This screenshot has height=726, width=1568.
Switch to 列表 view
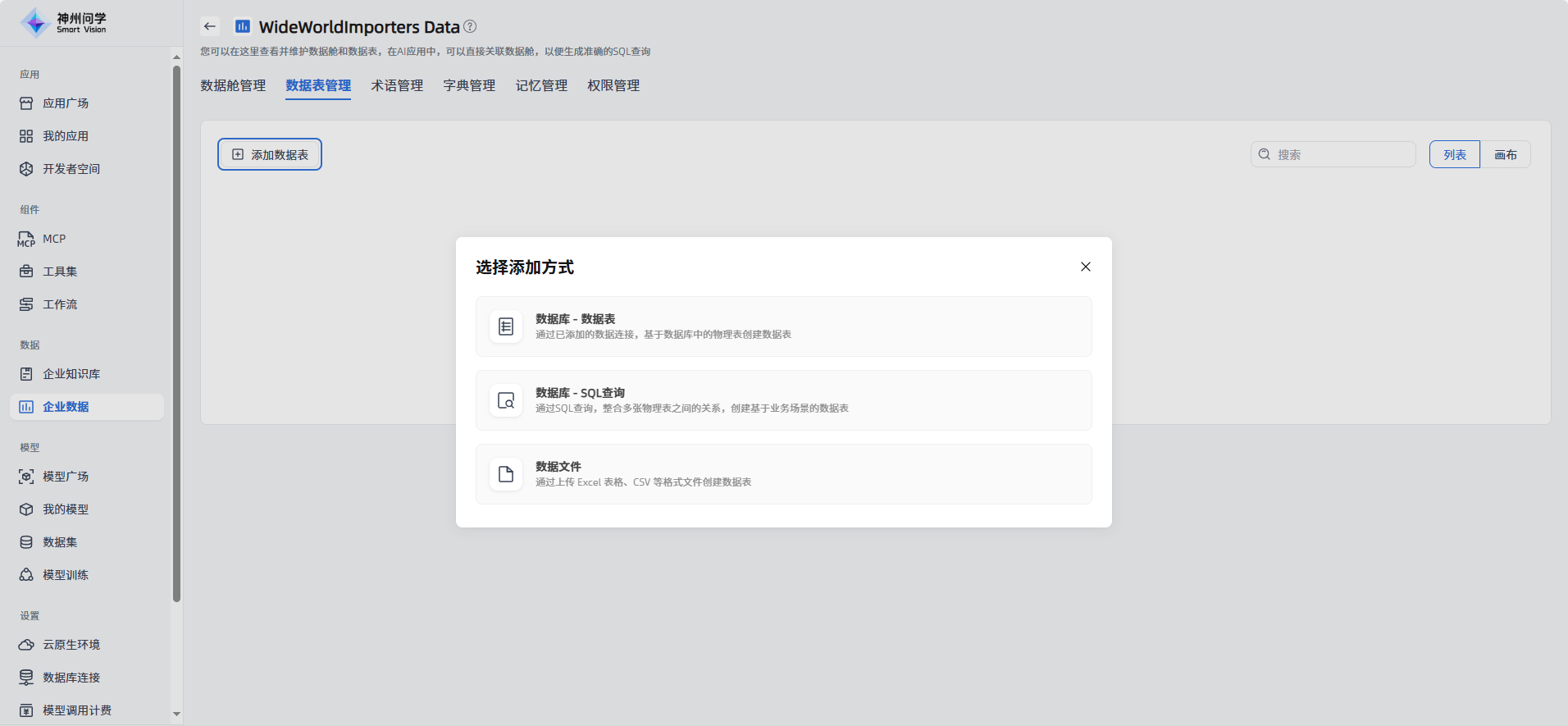click(1454, 154)
